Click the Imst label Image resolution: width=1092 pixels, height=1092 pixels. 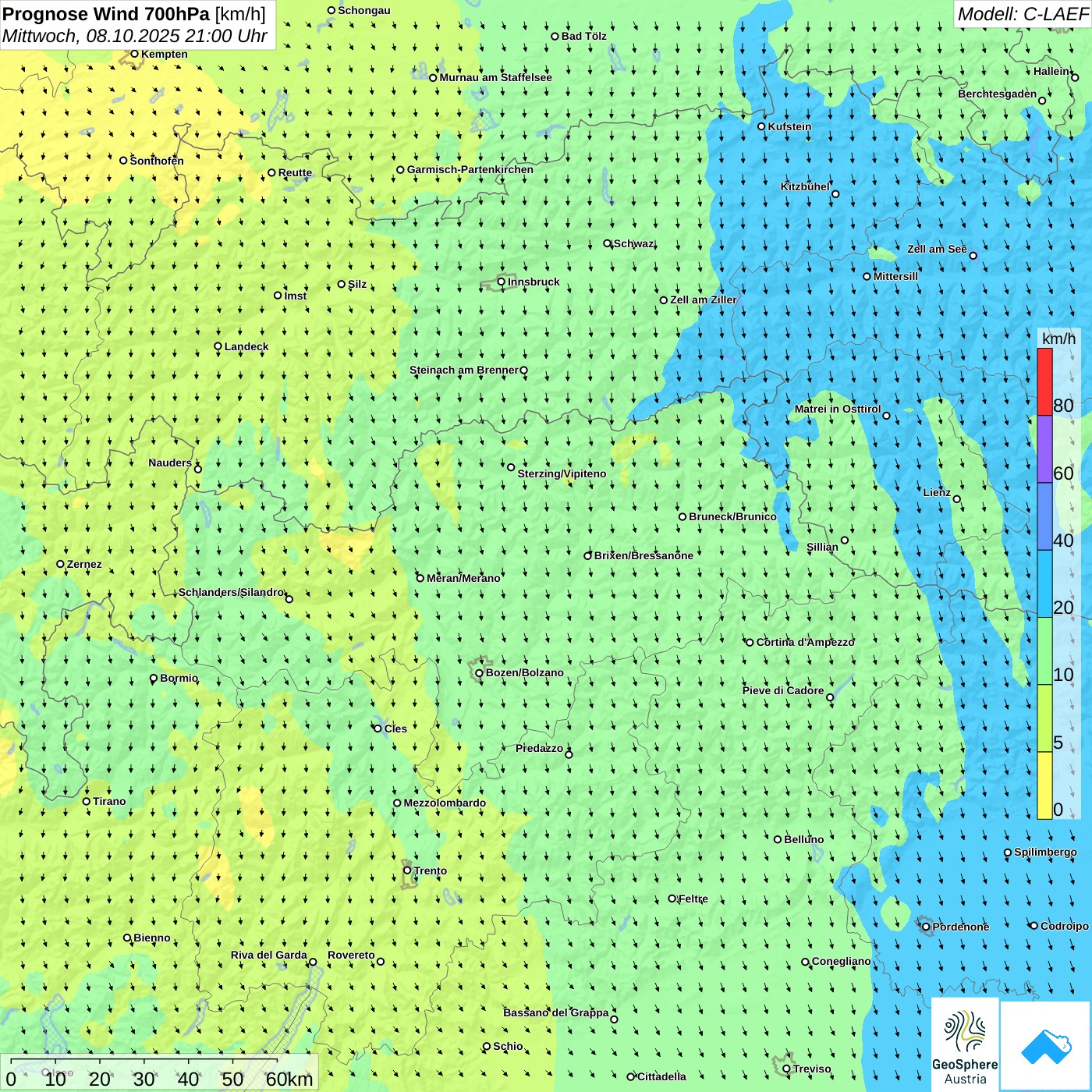[295, 296]
